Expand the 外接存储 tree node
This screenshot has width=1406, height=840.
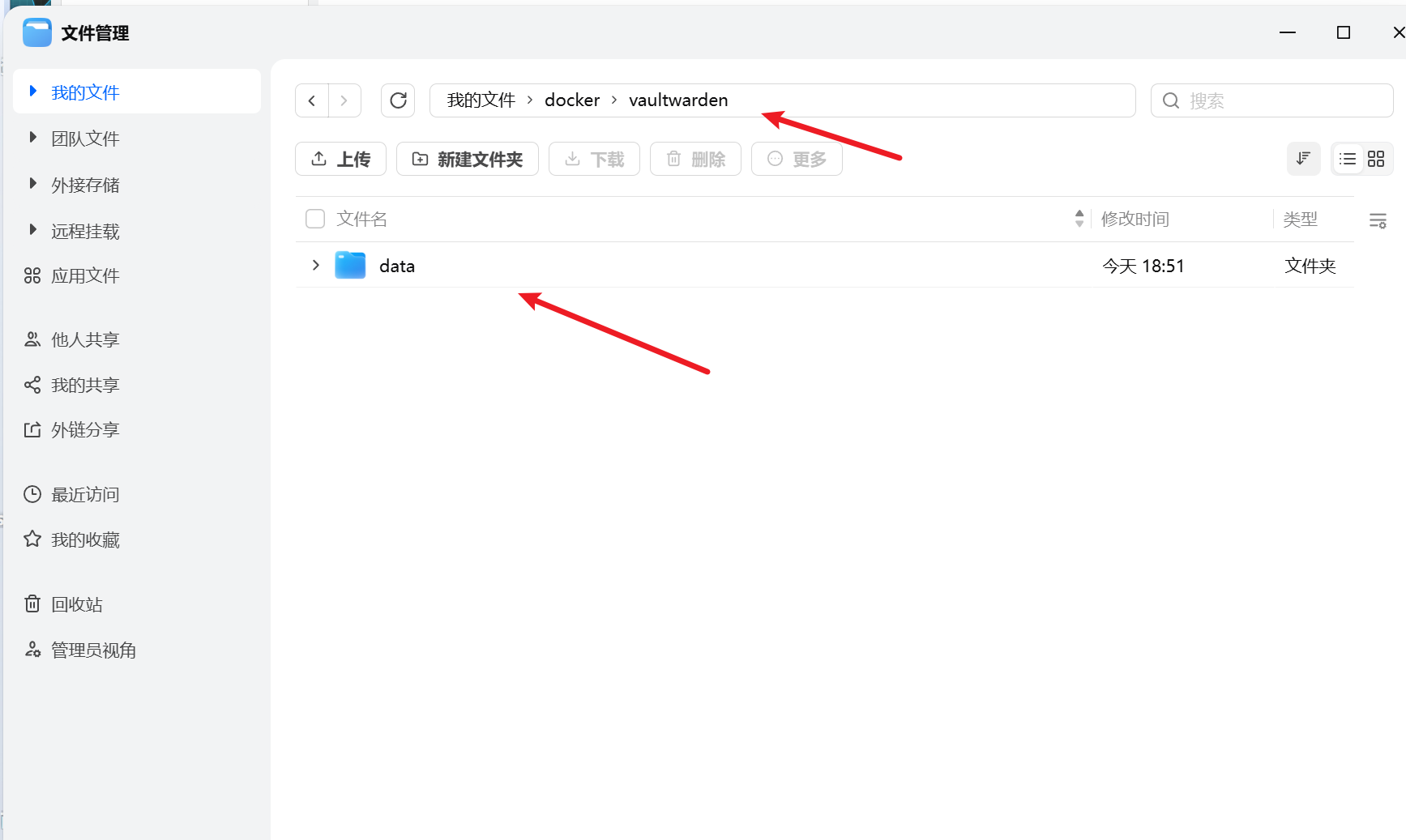pyautogui.click(x=33, y=183)
